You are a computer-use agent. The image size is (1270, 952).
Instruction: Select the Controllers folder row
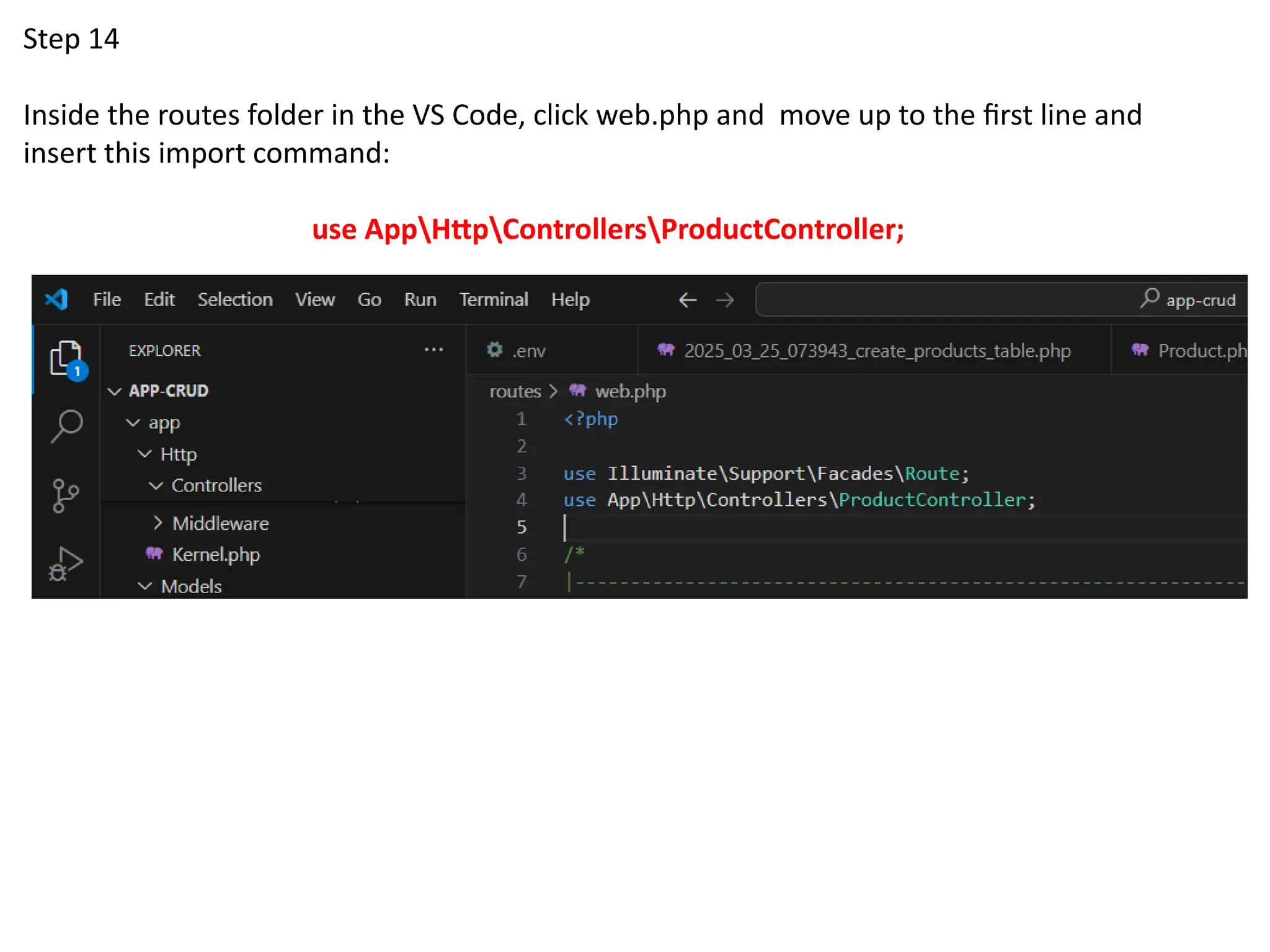tap(283, 485)
